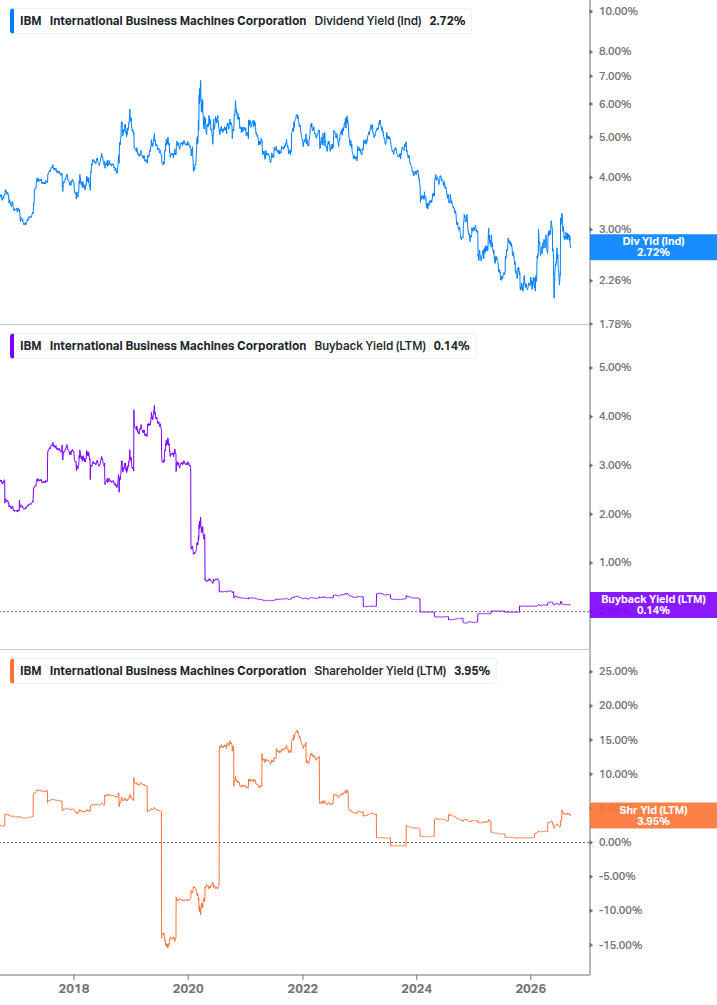
Task: Click the orange Shr Yld (LTM) 3.95% axis tag
Action: click(x=653, y=815)
